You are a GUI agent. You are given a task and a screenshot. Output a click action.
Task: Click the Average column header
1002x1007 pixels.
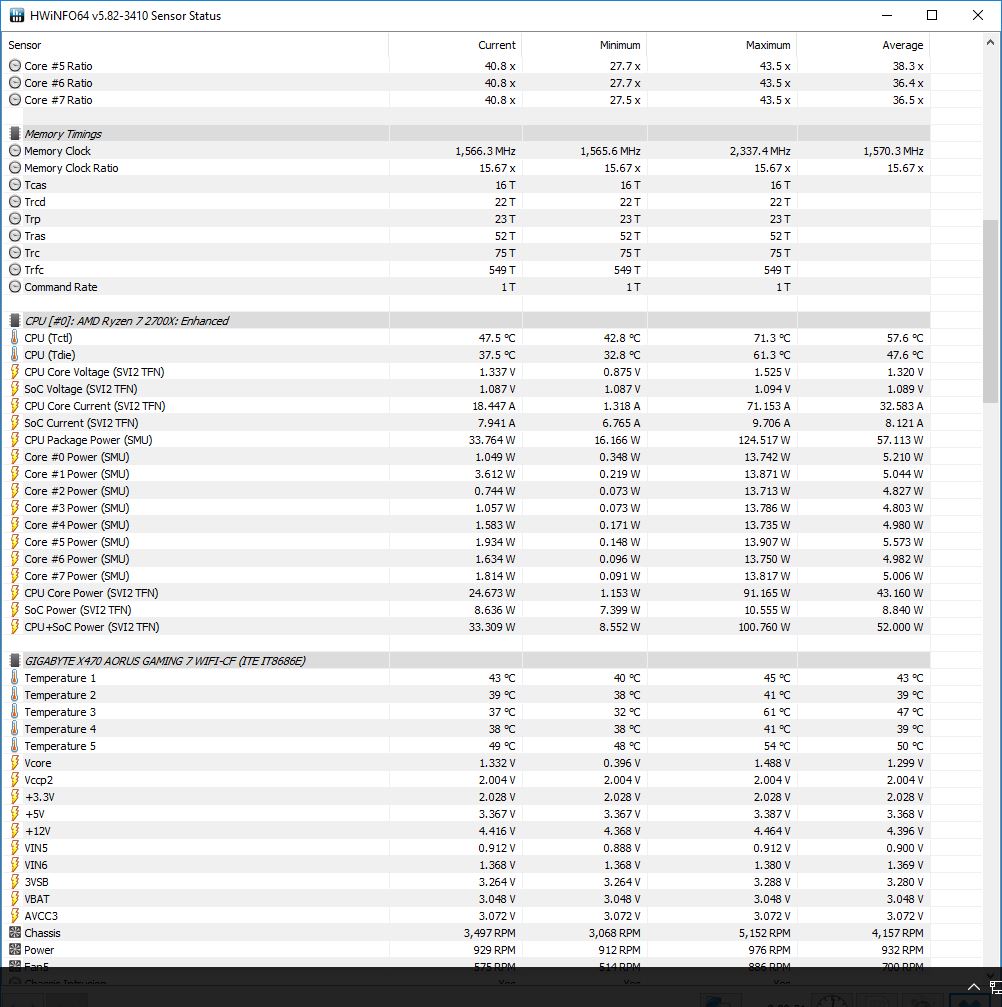point(864,45)
